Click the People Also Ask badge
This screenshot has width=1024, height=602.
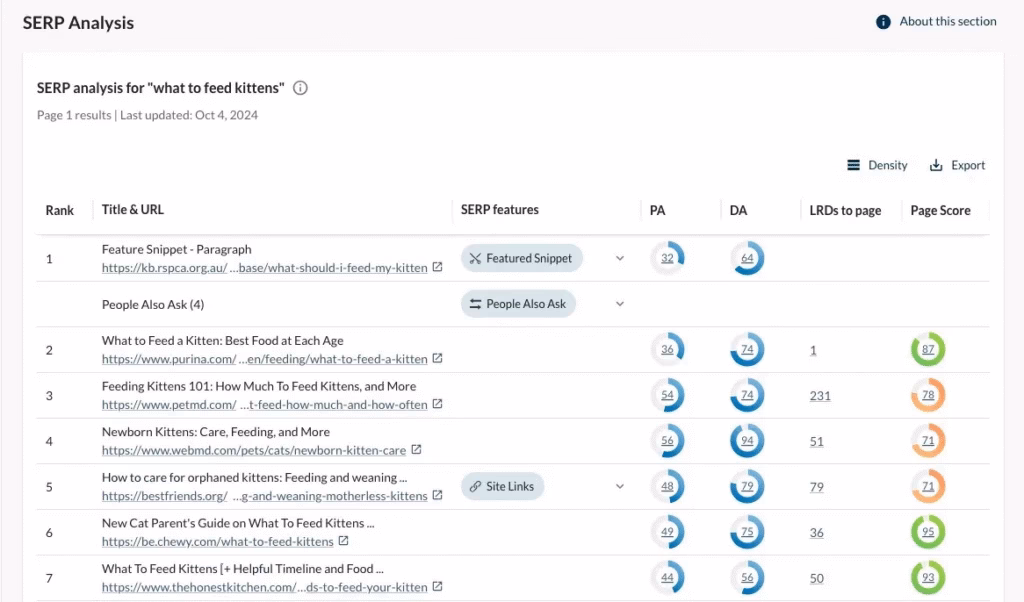518,303
